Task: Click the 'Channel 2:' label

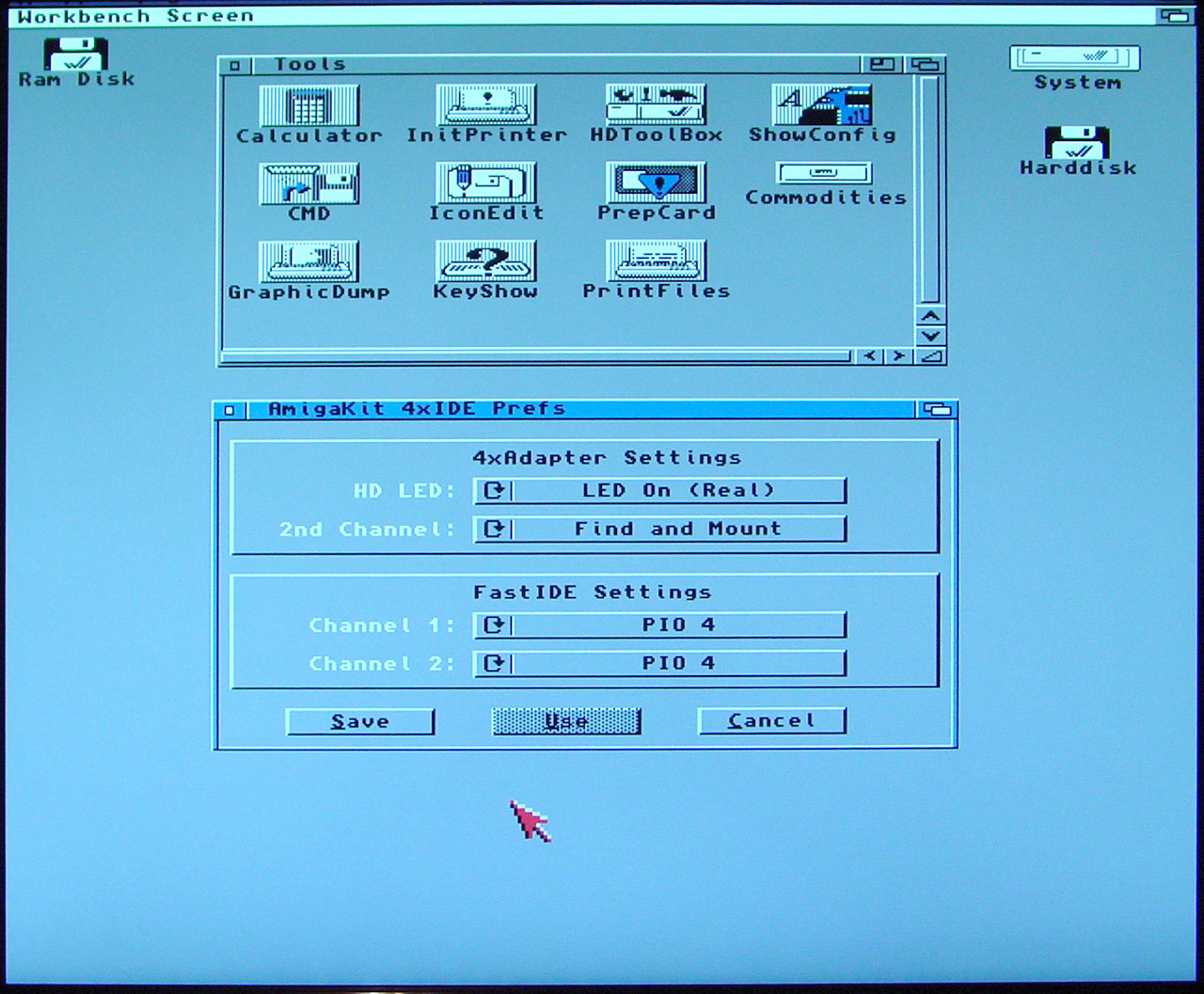Action: [x=382, y=664]
